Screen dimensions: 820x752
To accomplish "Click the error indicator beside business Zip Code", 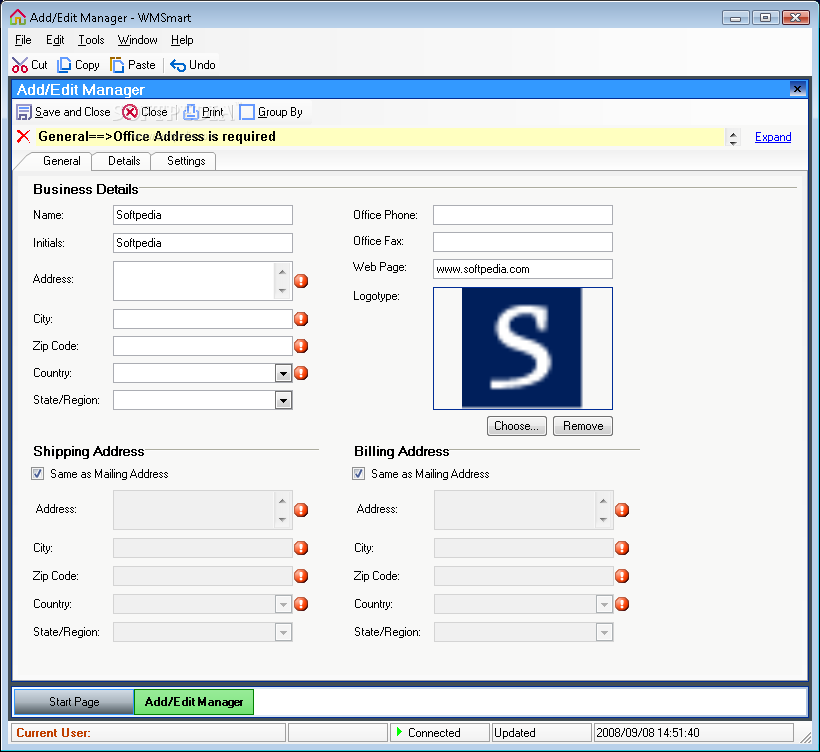I will [301, 346].
